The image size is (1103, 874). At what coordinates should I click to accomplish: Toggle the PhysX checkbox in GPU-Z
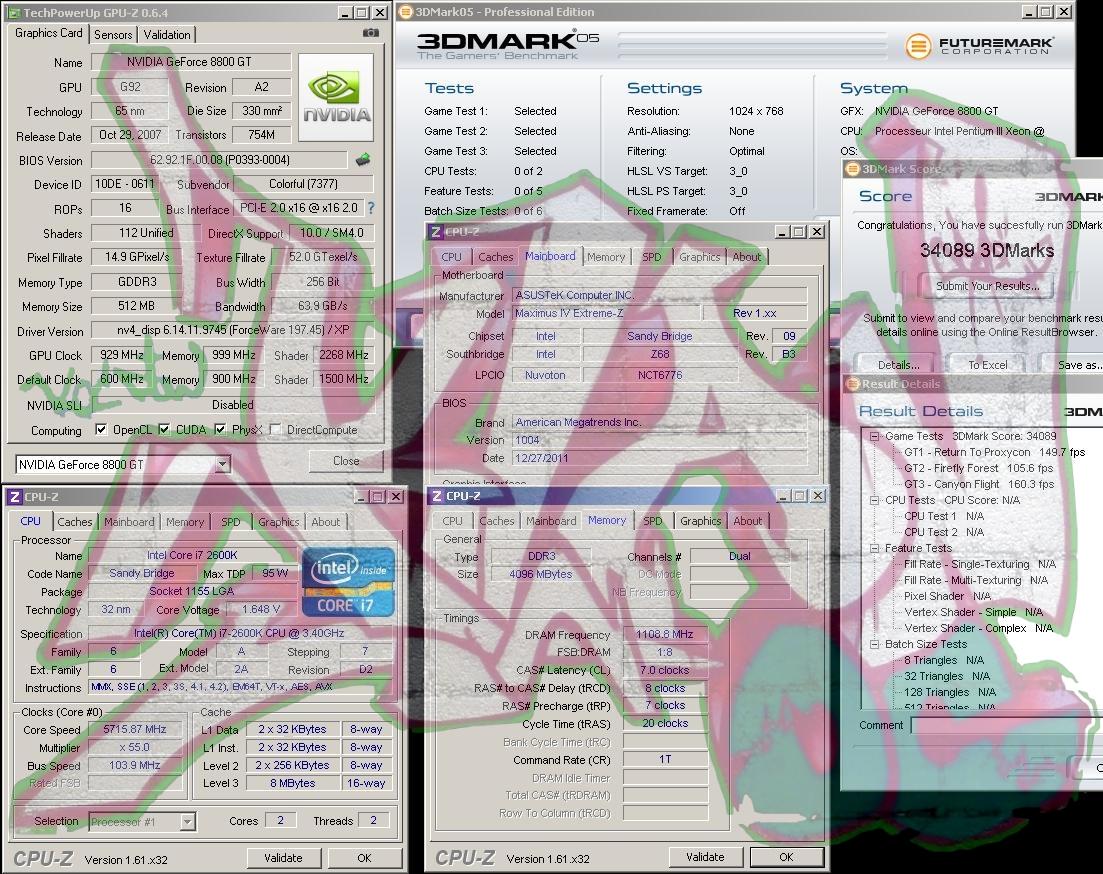tap(220, 429)
